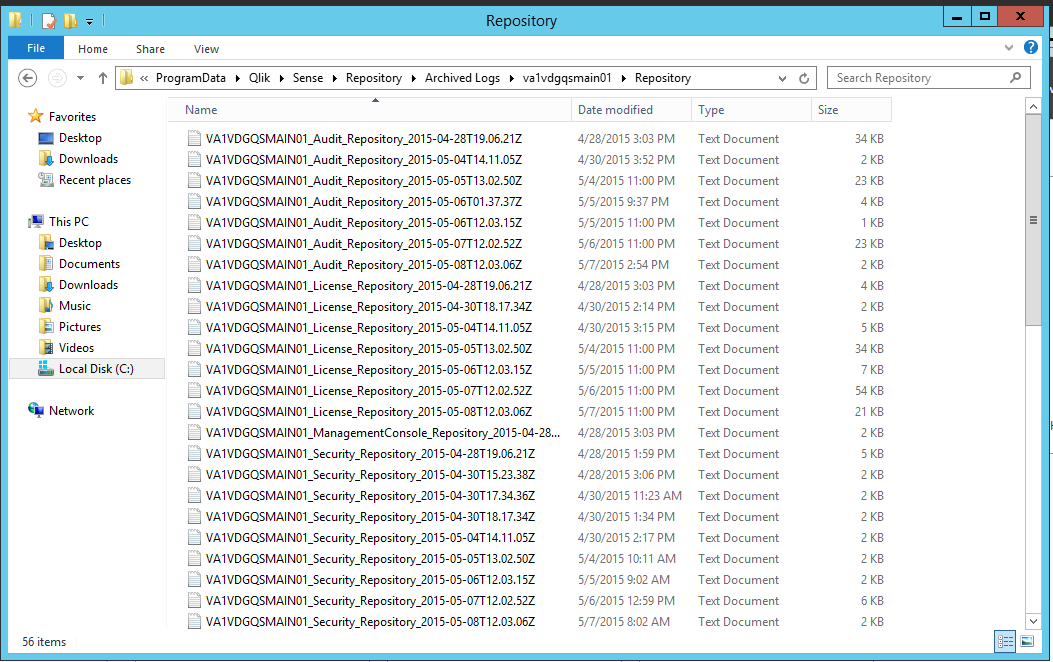Open Documents under This PC
The width and height of the screenshot is (1053, 662).
pyautogui.click(x=89, y=264)
